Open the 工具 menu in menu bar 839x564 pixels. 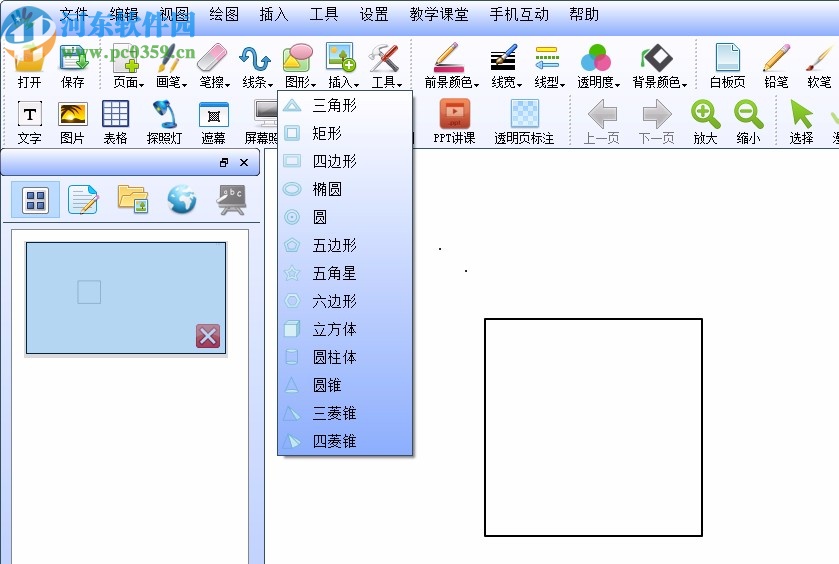pyautogui.click(x=324, y=14)
